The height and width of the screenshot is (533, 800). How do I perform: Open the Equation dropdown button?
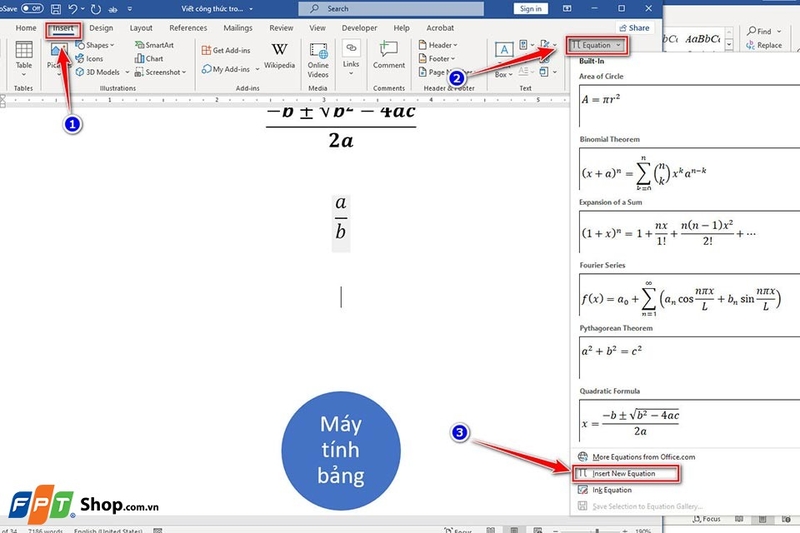coord(596,45)
